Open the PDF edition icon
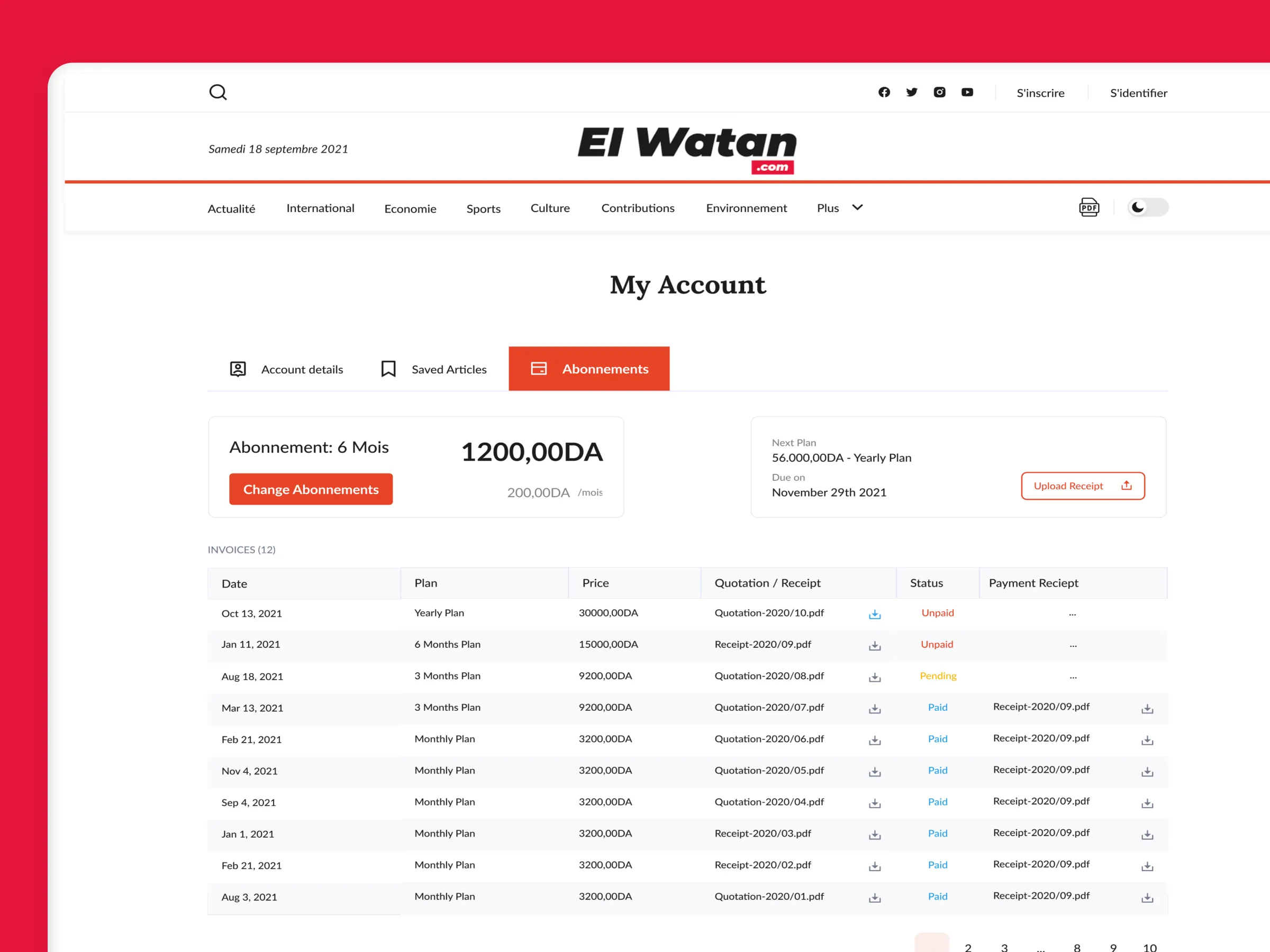Viewport: 1270px width, 952px height. 1088,207
